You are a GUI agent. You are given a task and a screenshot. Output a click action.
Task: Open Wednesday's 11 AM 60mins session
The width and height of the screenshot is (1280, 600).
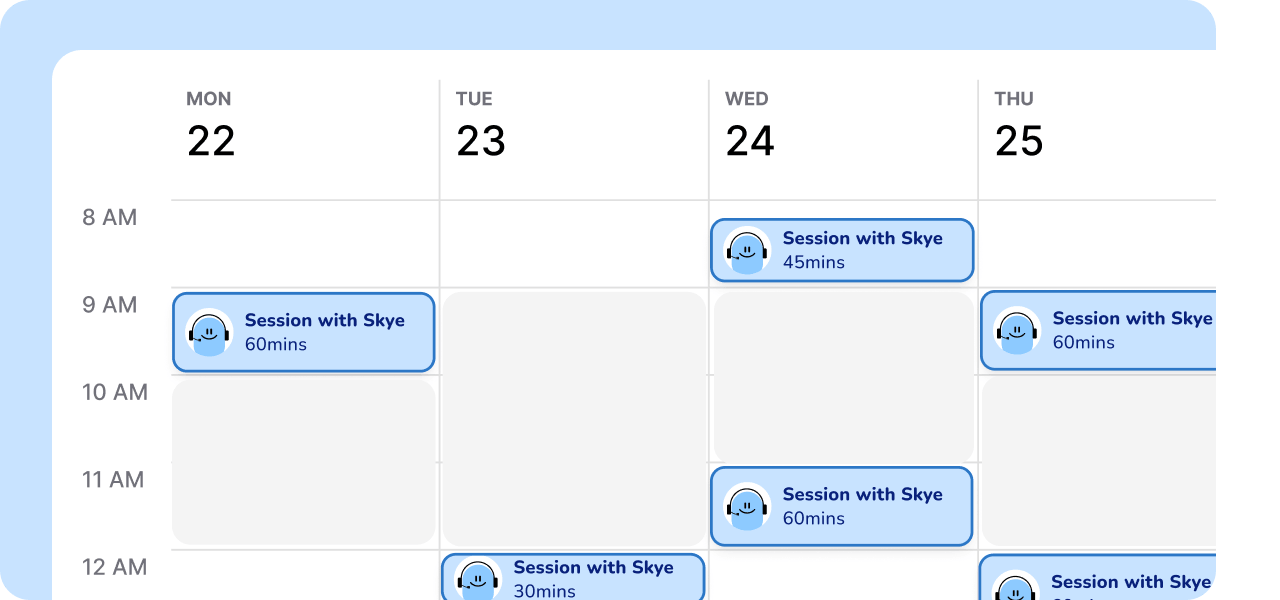(842, 506)
